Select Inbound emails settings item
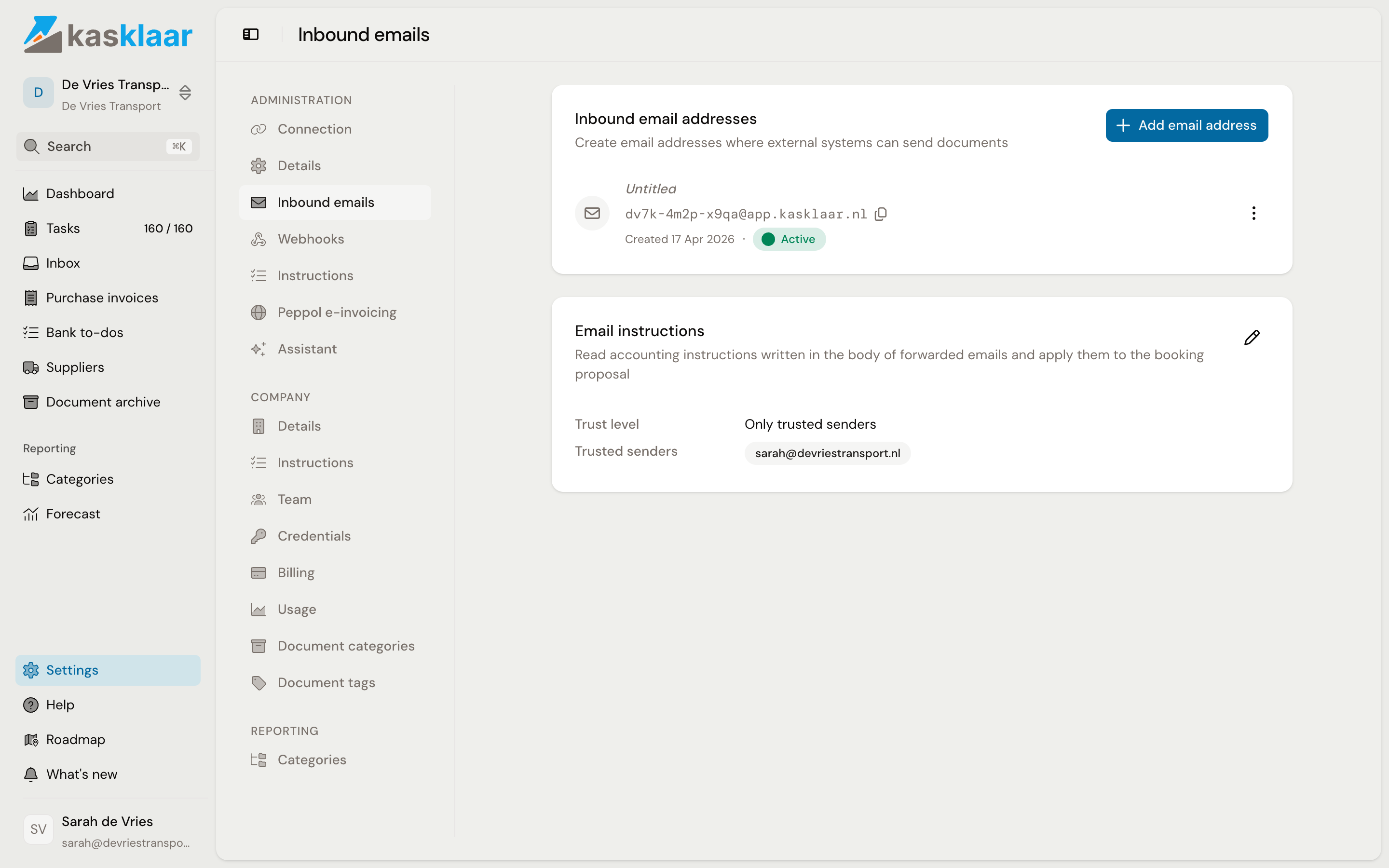The width and height of the screenshot is (1389, 868). tap(335, 203)
